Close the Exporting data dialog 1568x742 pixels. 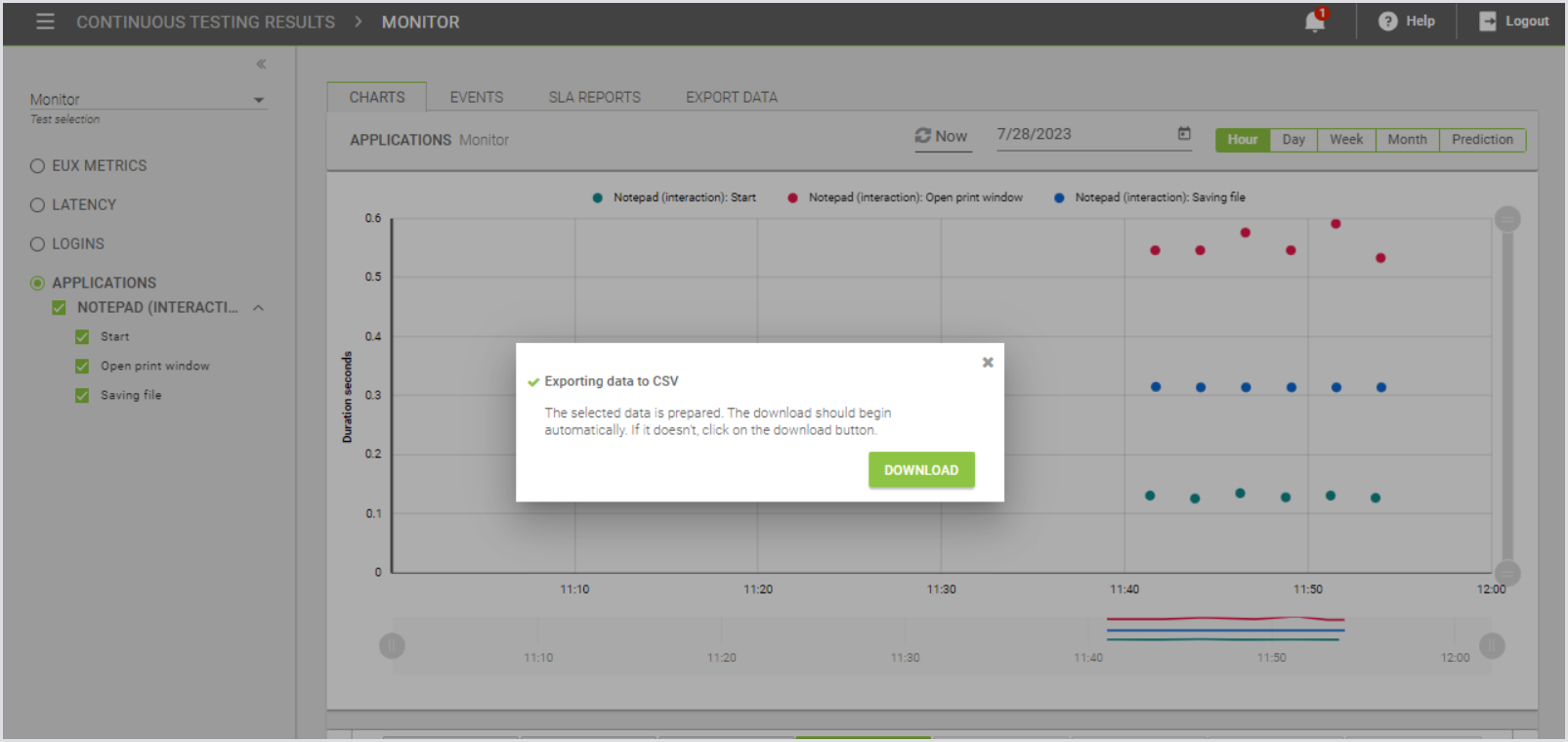click(988, 363)
